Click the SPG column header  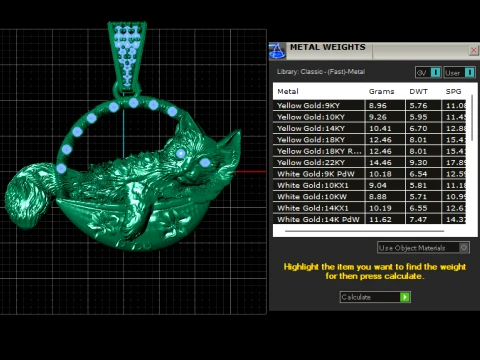point(453,91)
